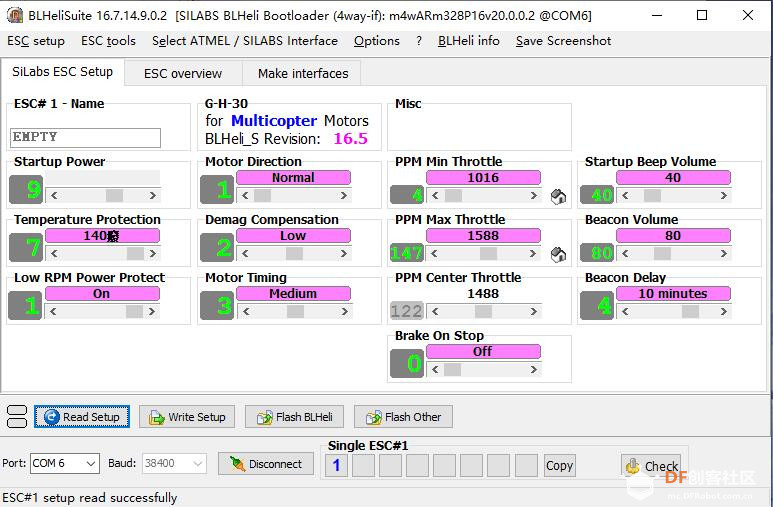
Task: Increase Startup Beep Volume with right arrow
Action: [x=723, y=196]
